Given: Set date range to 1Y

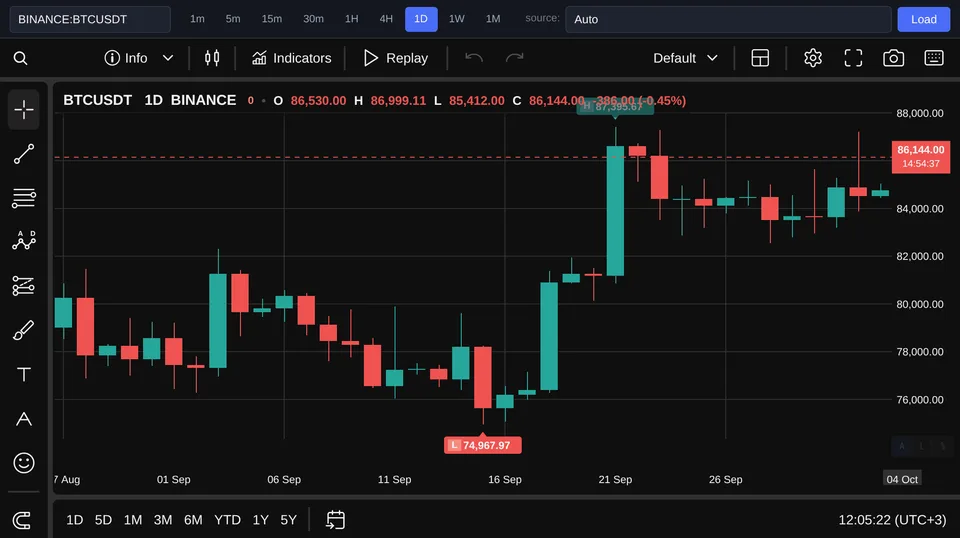Looking at the screenshot, I should (261, 520).
